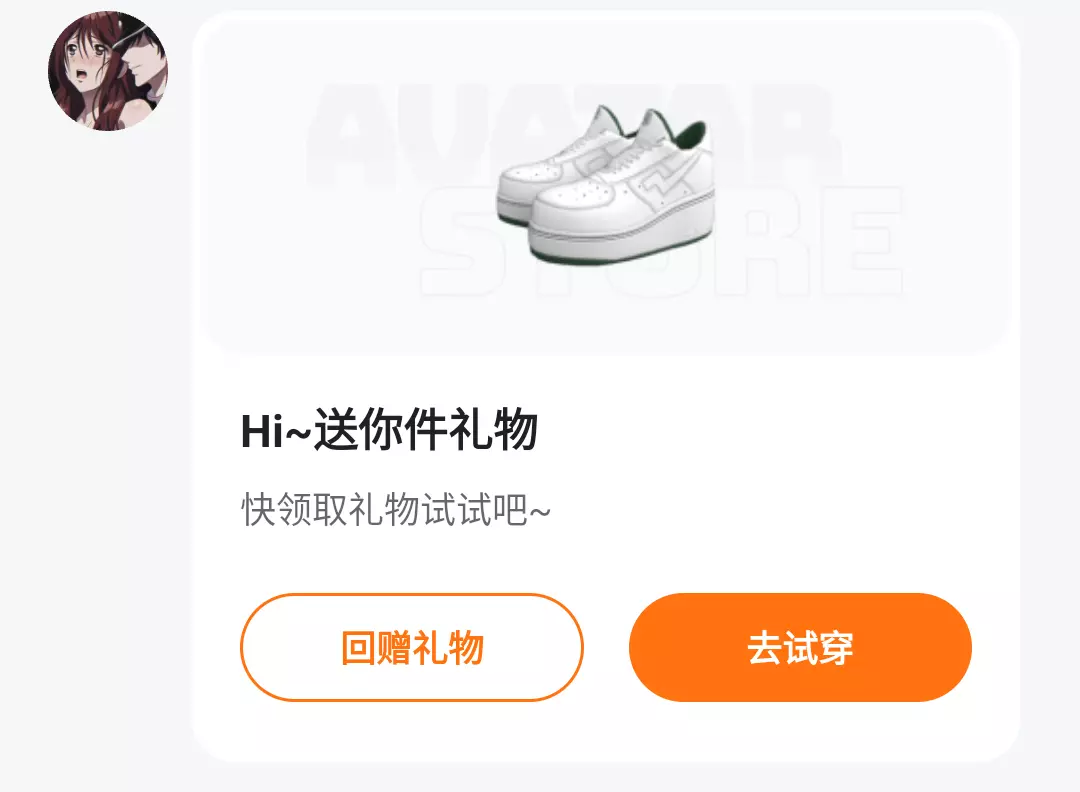Tap the lightning logo on the sneaker side
The height and width of the screenshot is (792, 1080).
tap(663, 187)
